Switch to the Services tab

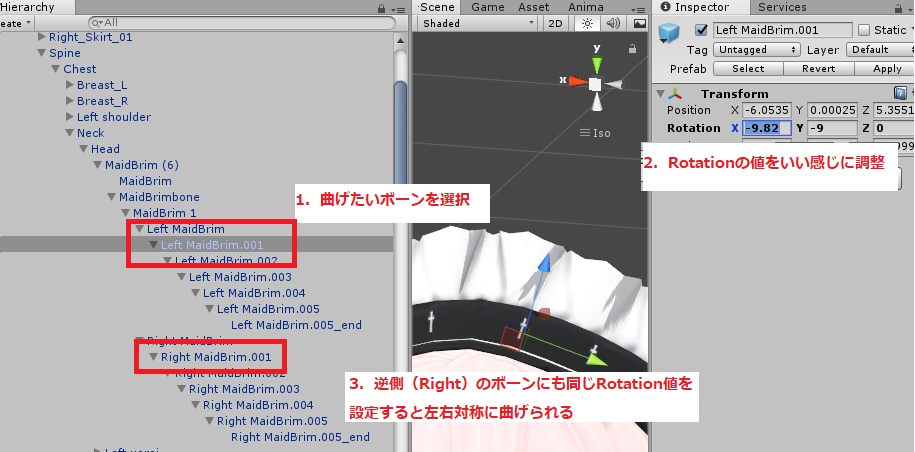pos(782,8)
